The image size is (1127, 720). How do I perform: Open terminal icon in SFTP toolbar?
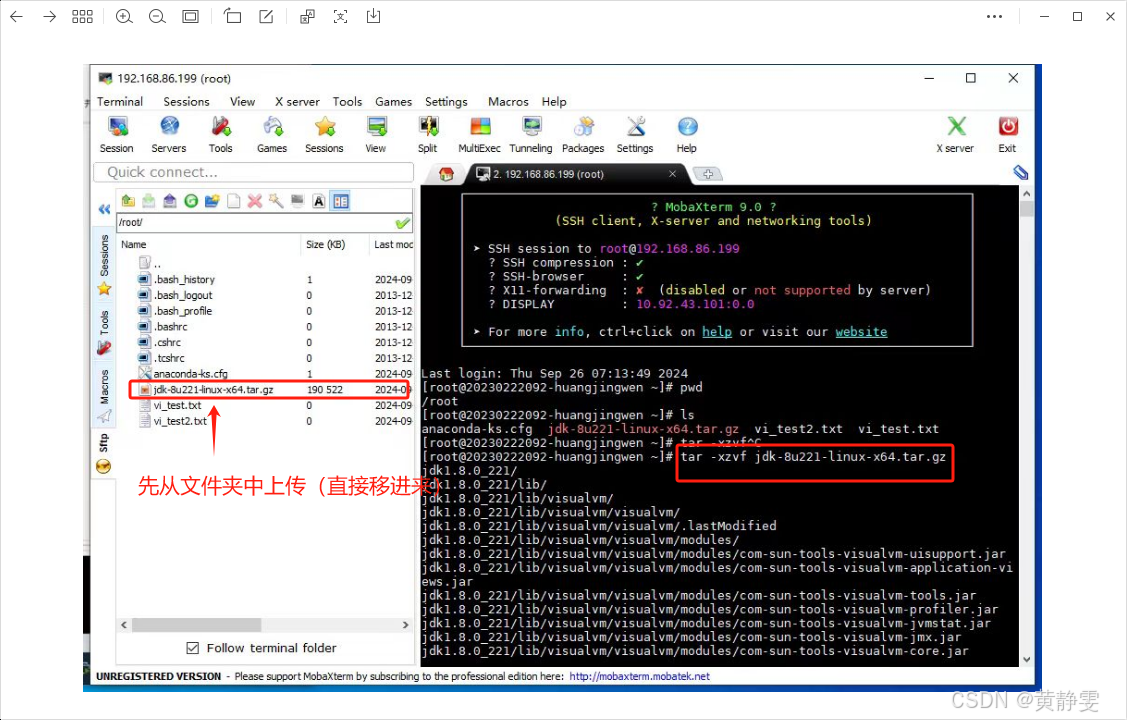[298, 201]
